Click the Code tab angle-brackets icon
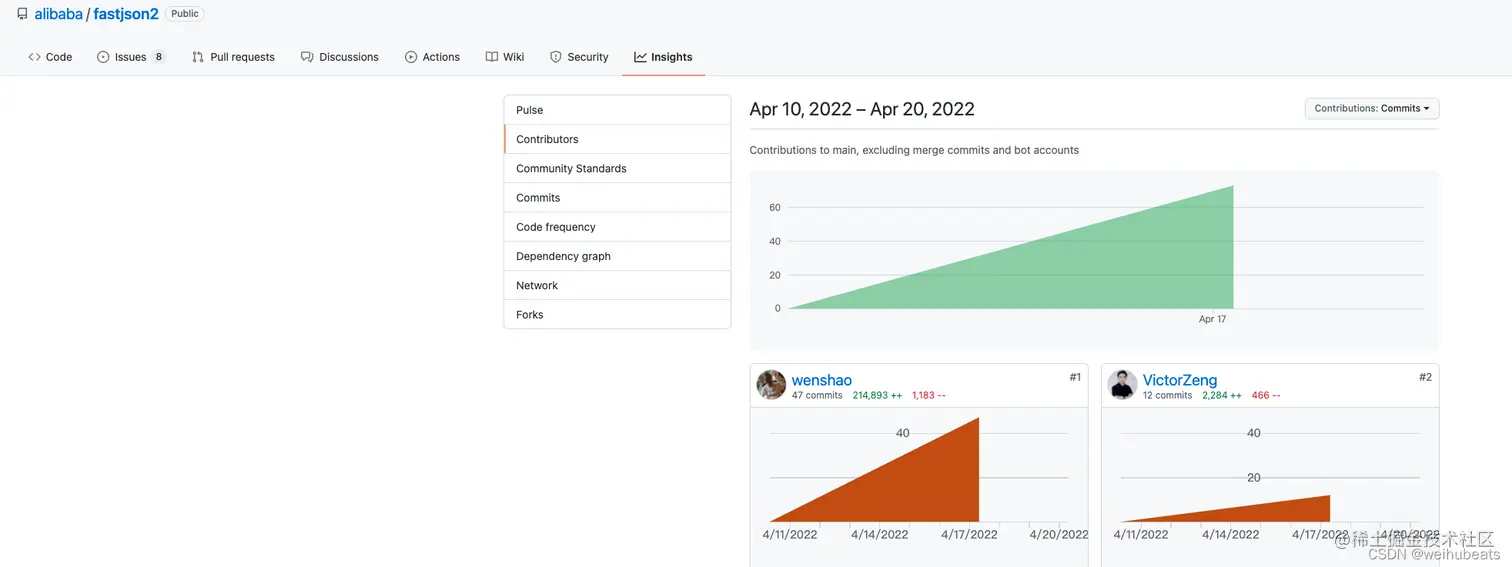 34,57
